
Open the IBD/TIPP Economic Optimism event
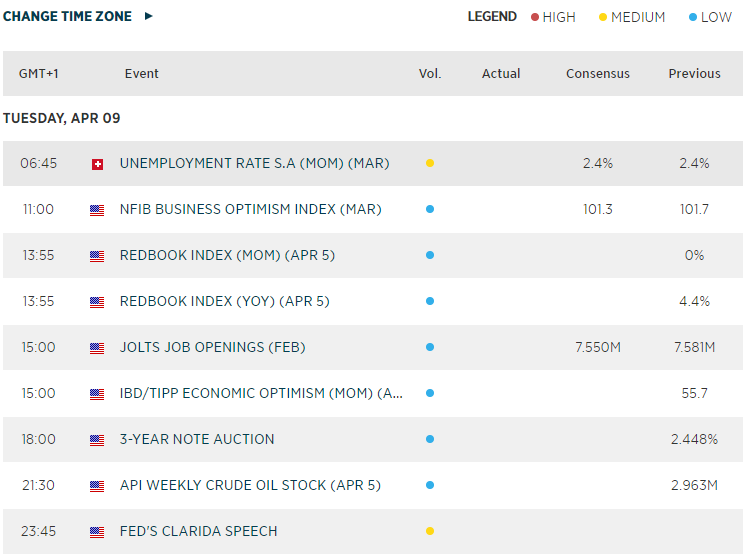tap(261, 393)
